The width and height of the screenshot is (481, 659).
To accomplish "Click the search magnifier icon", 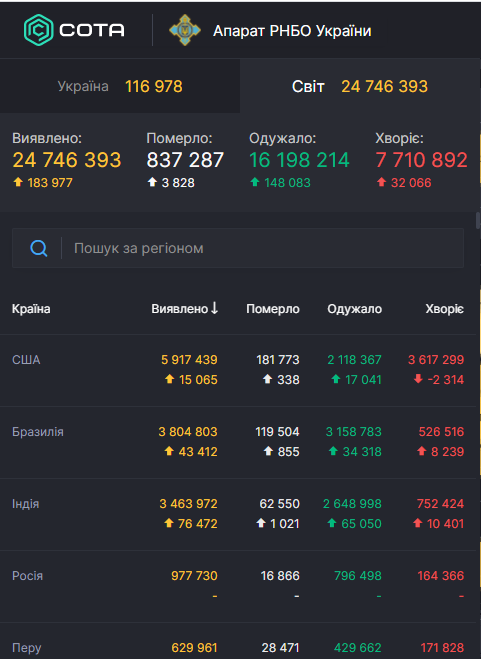I will [39, 248].
